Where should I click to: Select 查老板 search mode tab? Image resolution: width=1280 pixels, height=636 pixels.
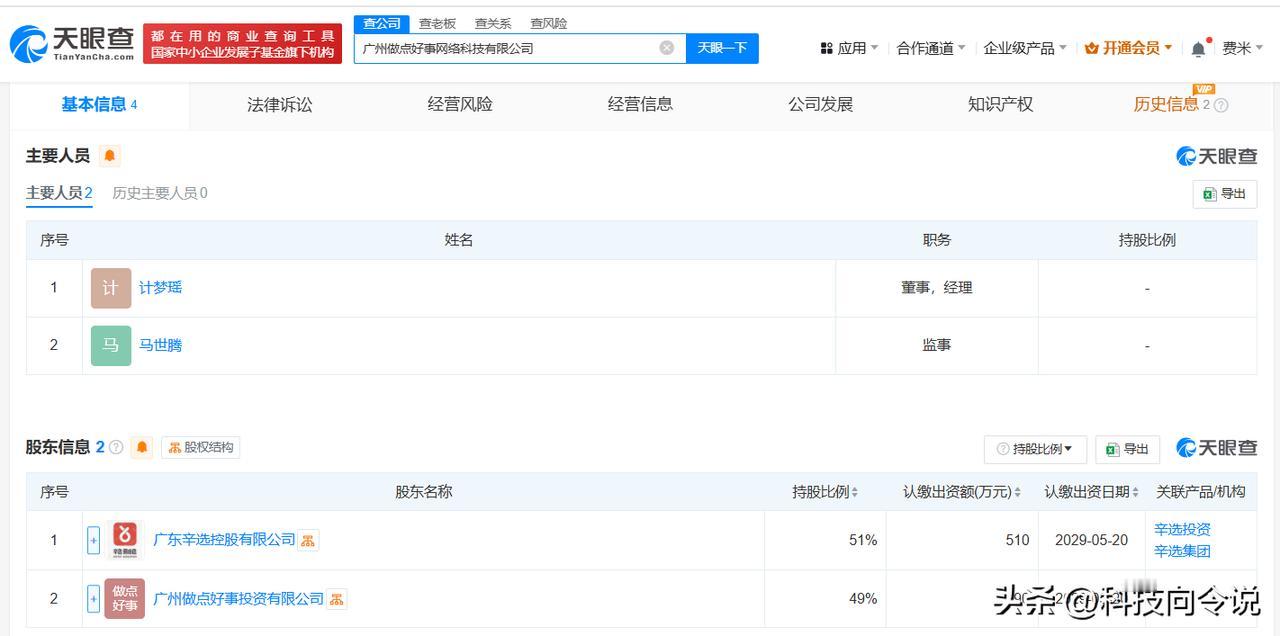tap(437, 23)
